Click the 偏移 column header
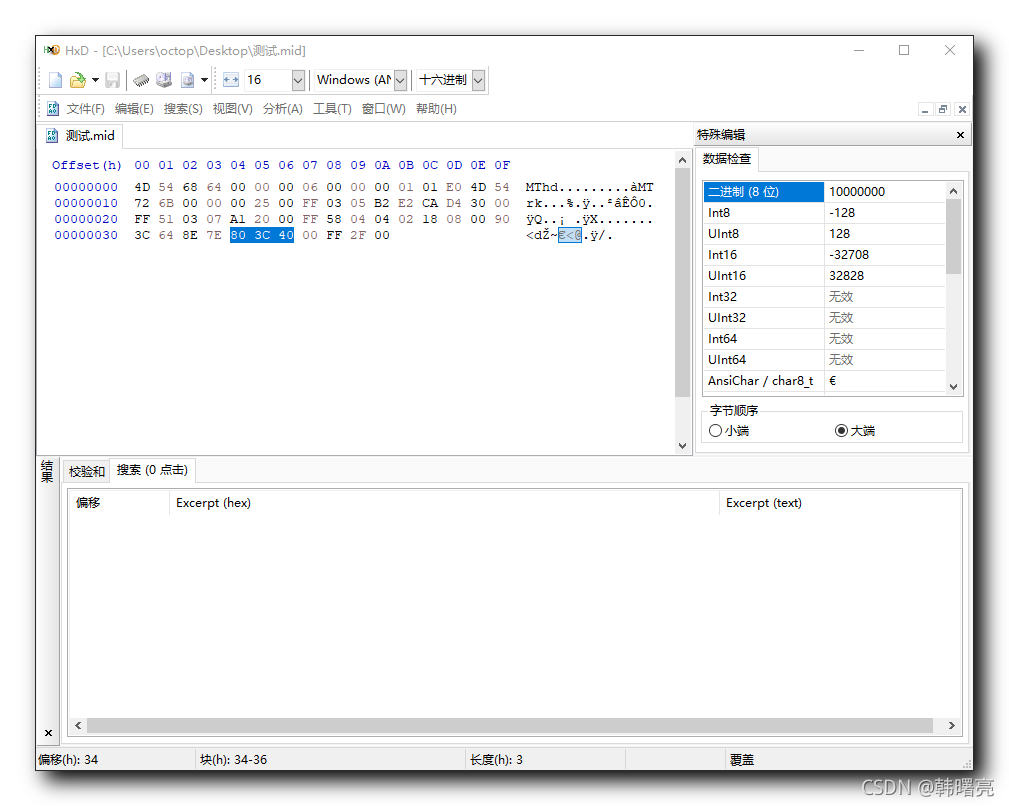This screenshot has width=1009, height=806. click(x=118, y=503)
